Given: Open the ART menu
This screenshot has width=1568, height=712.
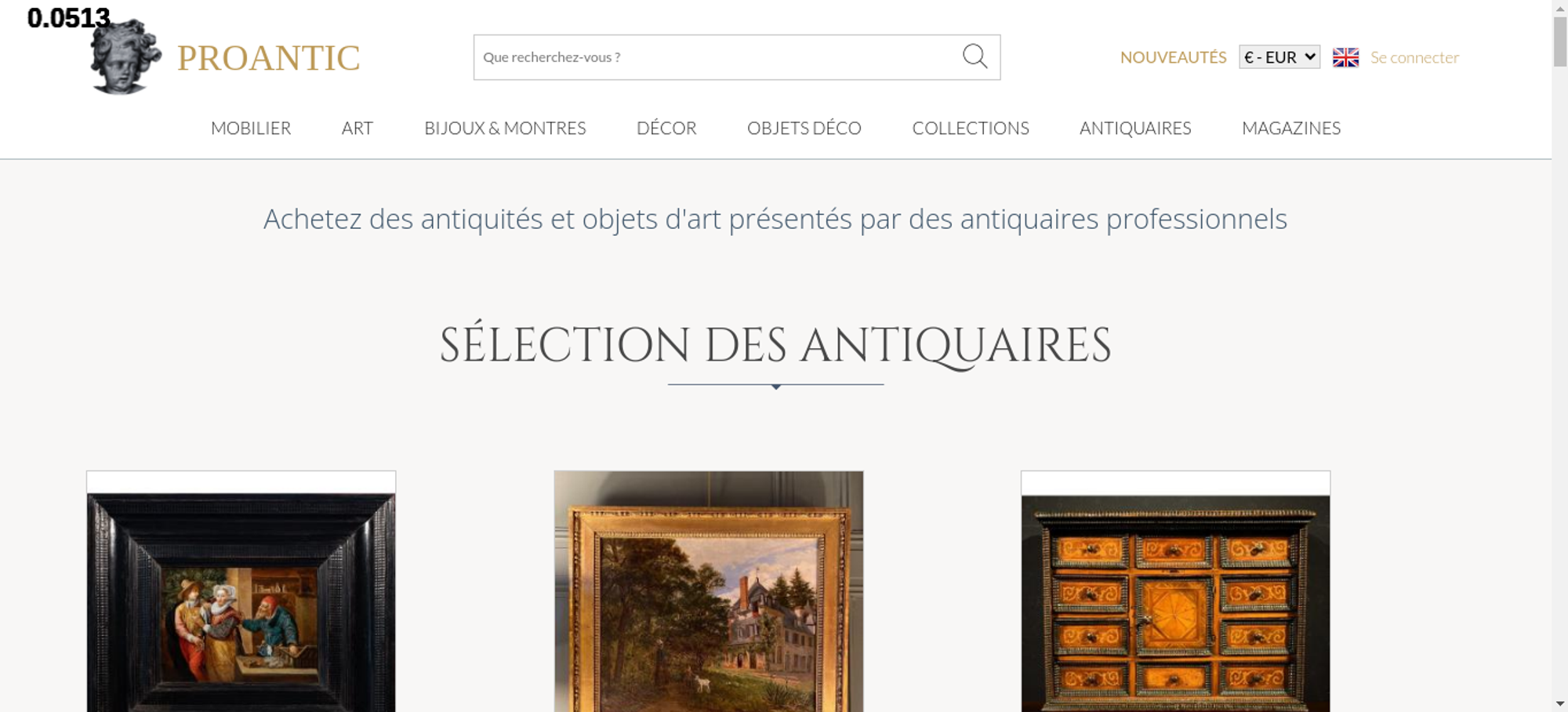Looking at the screenshot, I should pyautogui.click(x=358, y=128).
